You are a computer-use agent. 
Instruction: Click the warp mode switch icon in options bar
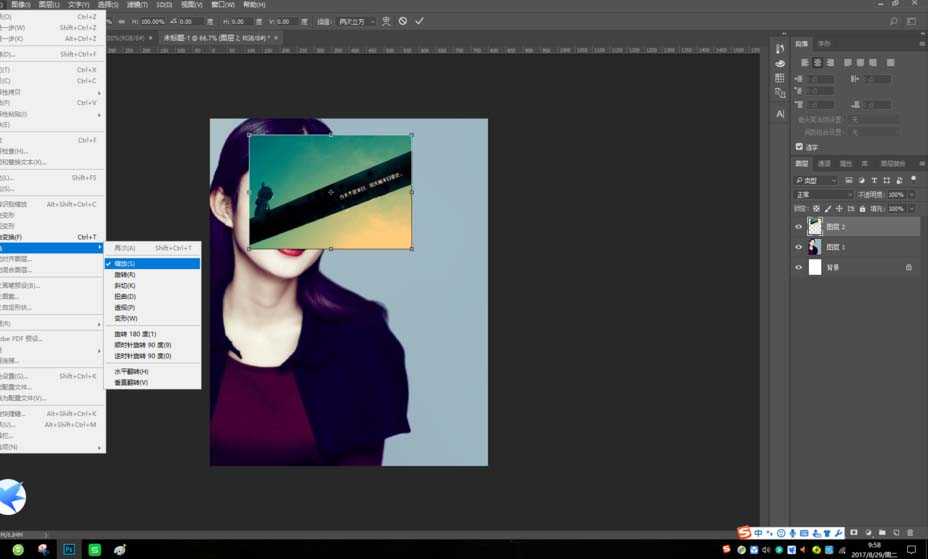387,21
